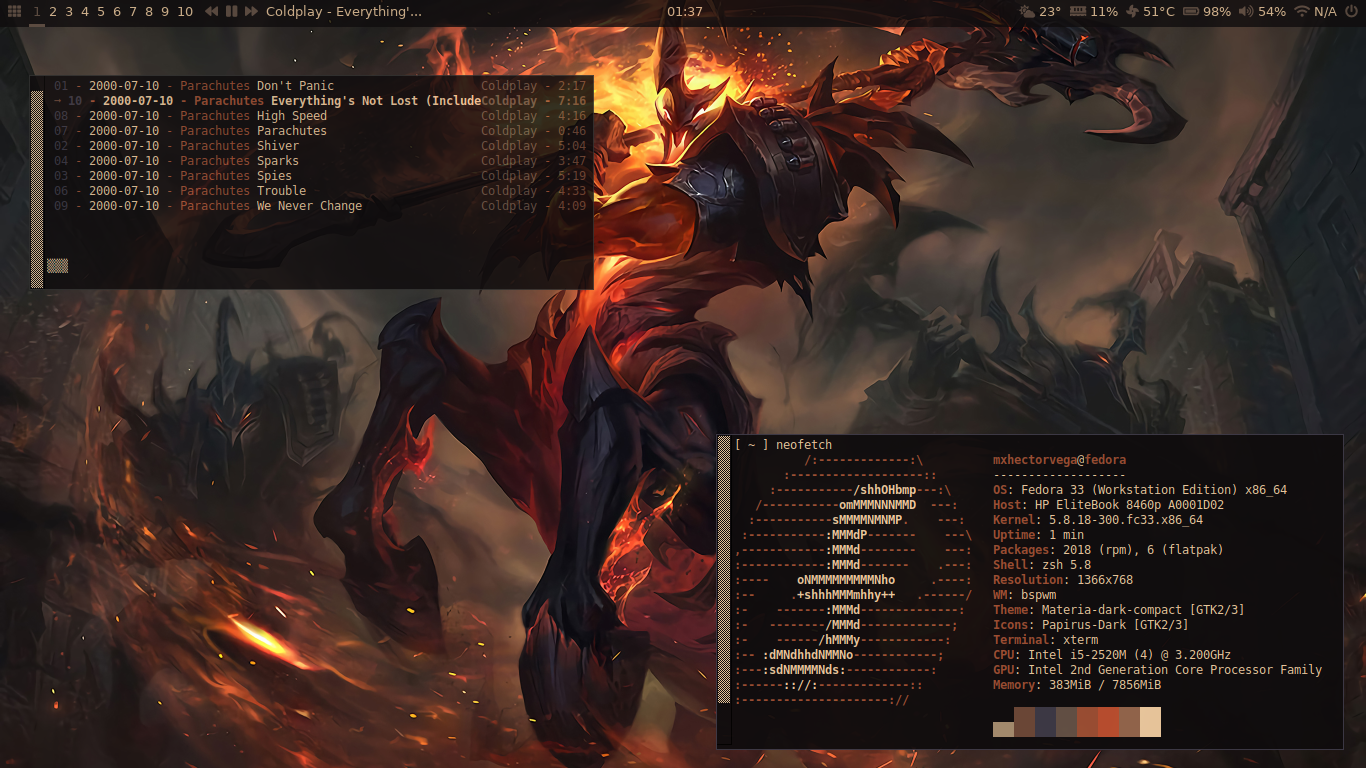Open the power menu icon
The image size is (1366, 768).
[1351, 12]
